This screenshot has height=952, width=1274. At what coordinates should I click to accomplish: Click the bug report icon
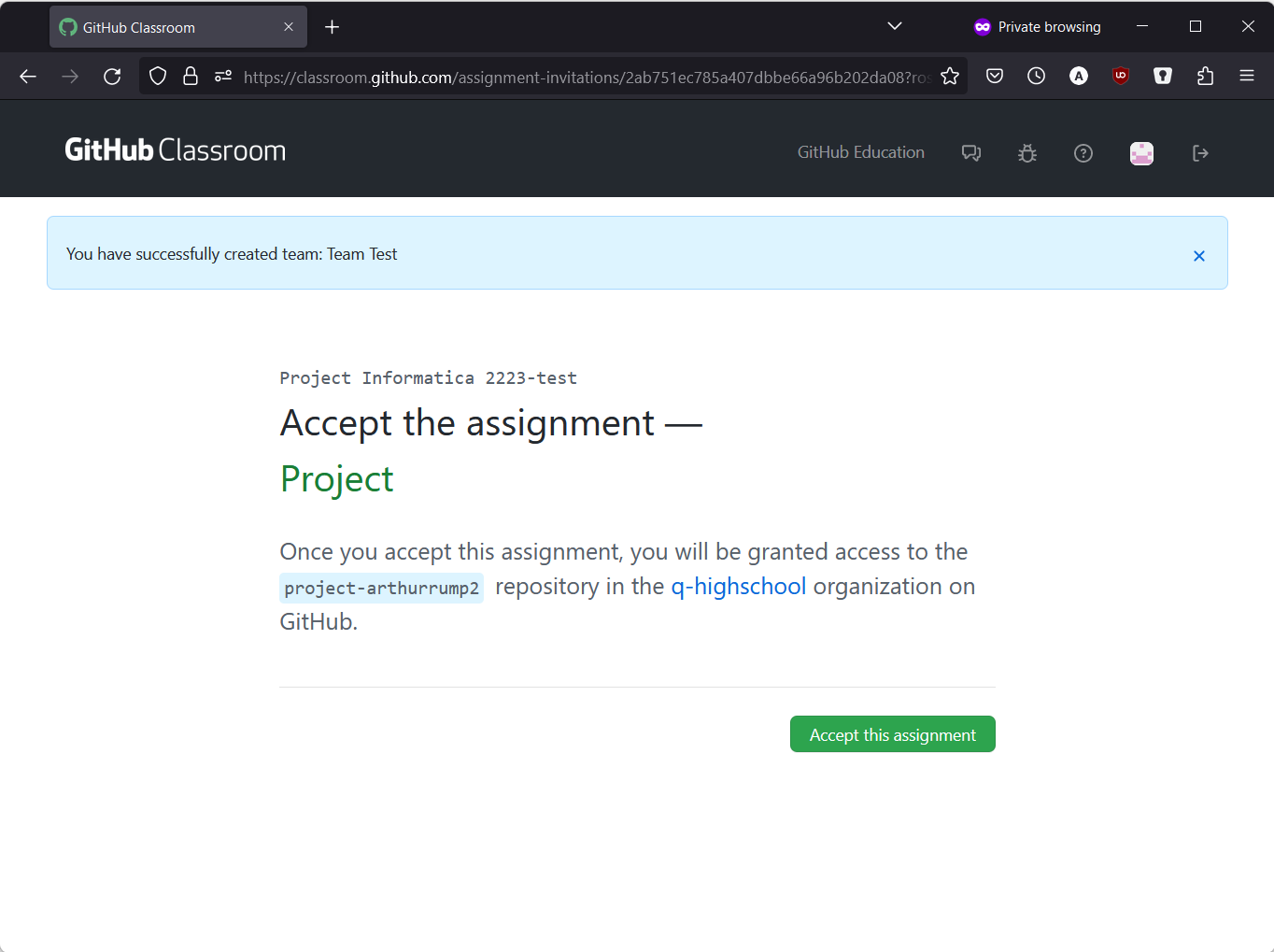(1027, 153)
